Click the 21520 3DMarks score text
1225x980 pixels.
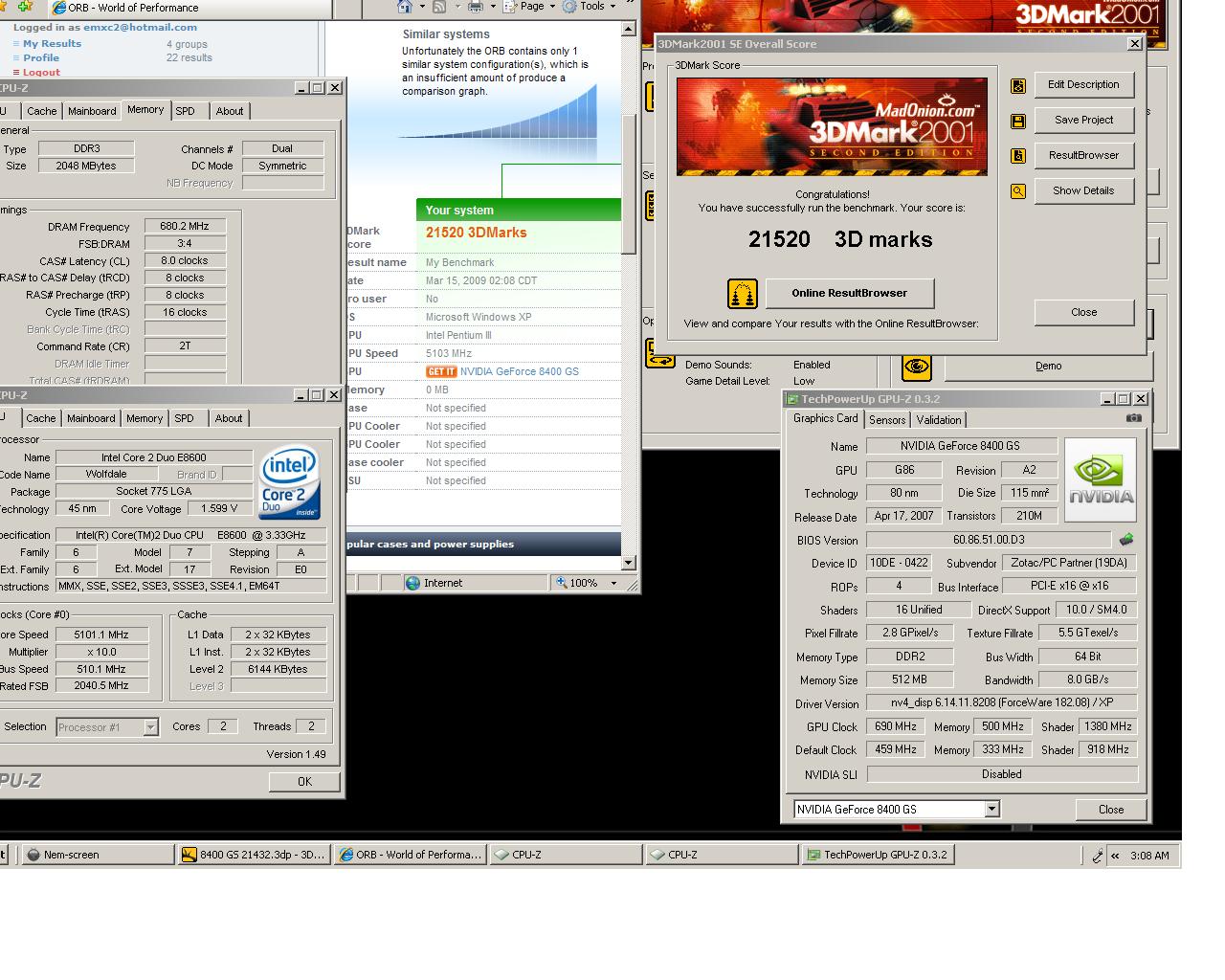(x=476, y=233)
